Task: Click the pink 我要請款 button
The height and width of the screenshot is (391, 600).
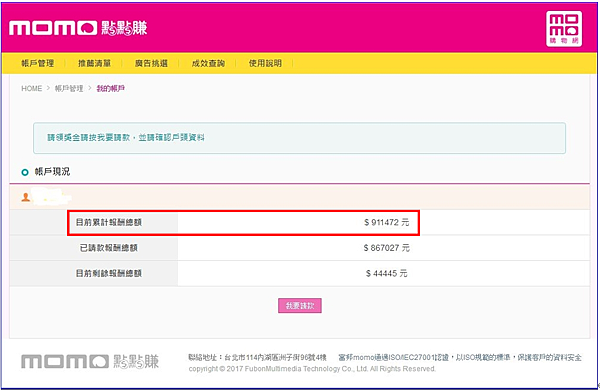Action: click(300, 306)
